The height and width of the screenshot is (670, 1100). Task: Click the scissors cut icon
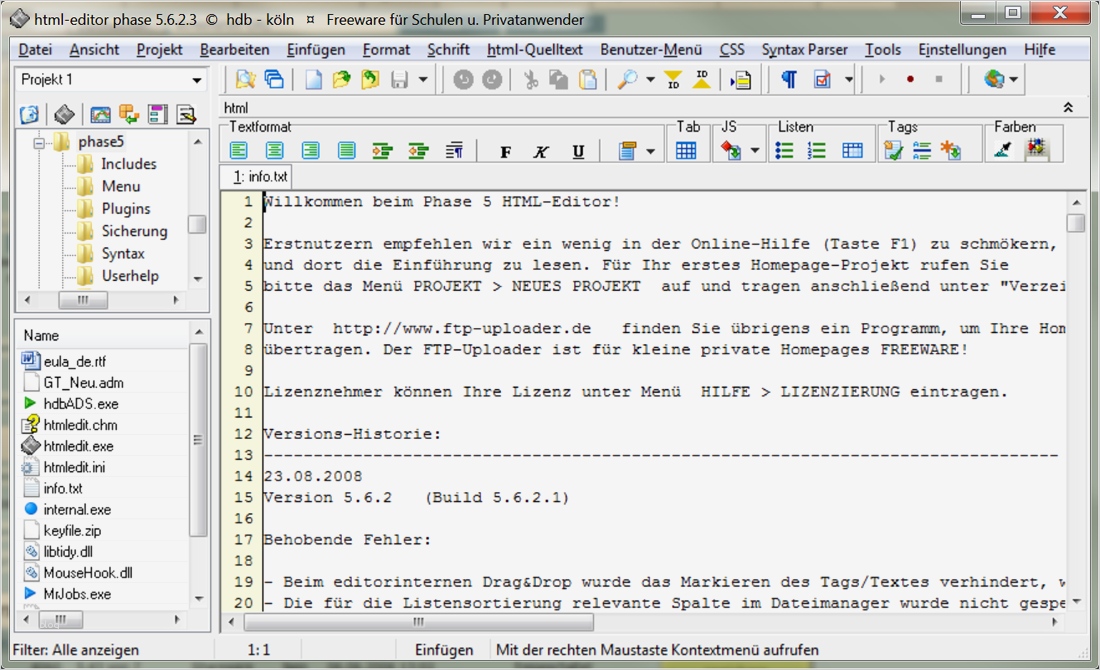coord(531,79)
